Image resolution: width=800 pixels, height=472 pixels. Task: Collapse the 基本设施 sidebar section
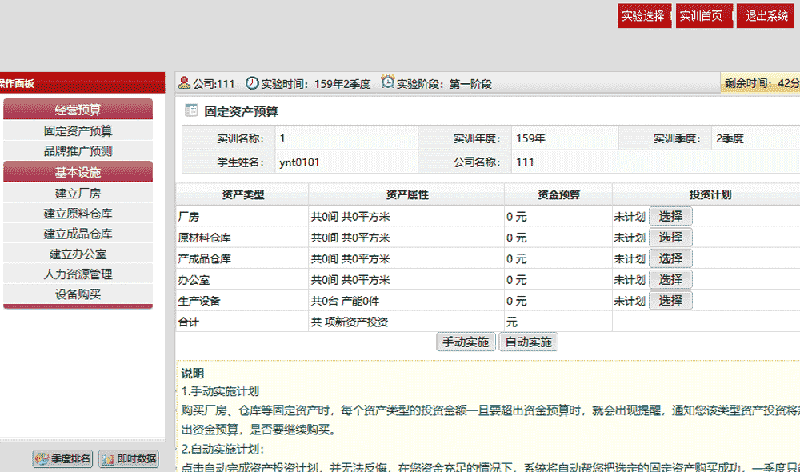[x=78, y=172]
